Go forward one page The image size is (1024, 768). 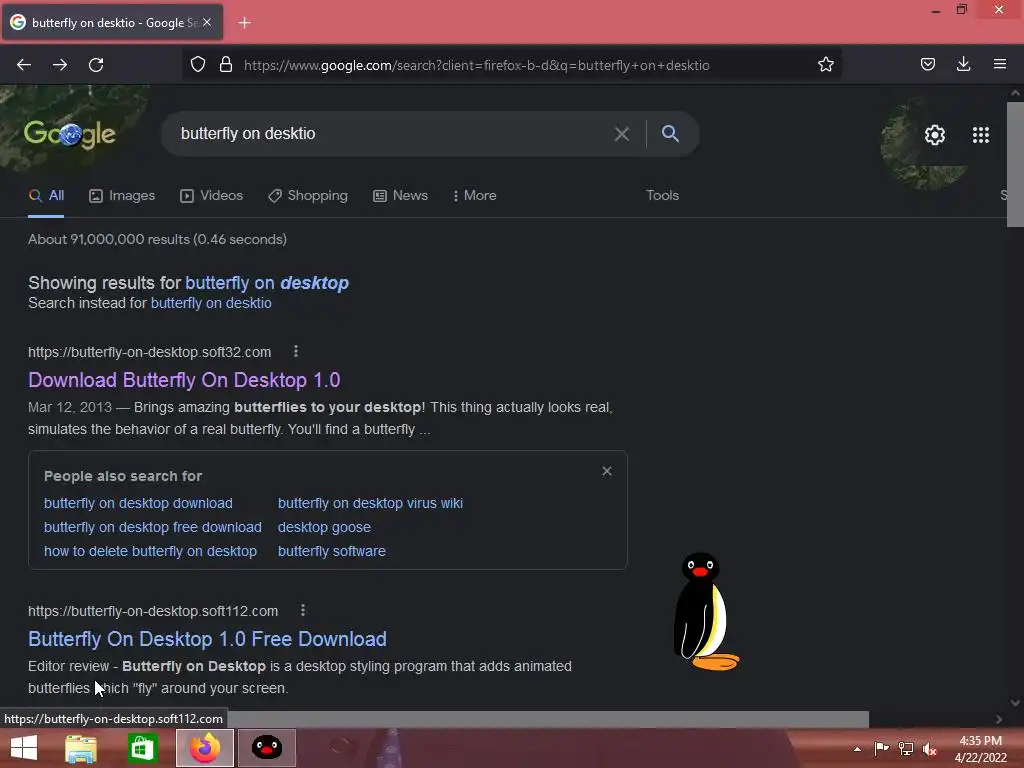(60, 65)
